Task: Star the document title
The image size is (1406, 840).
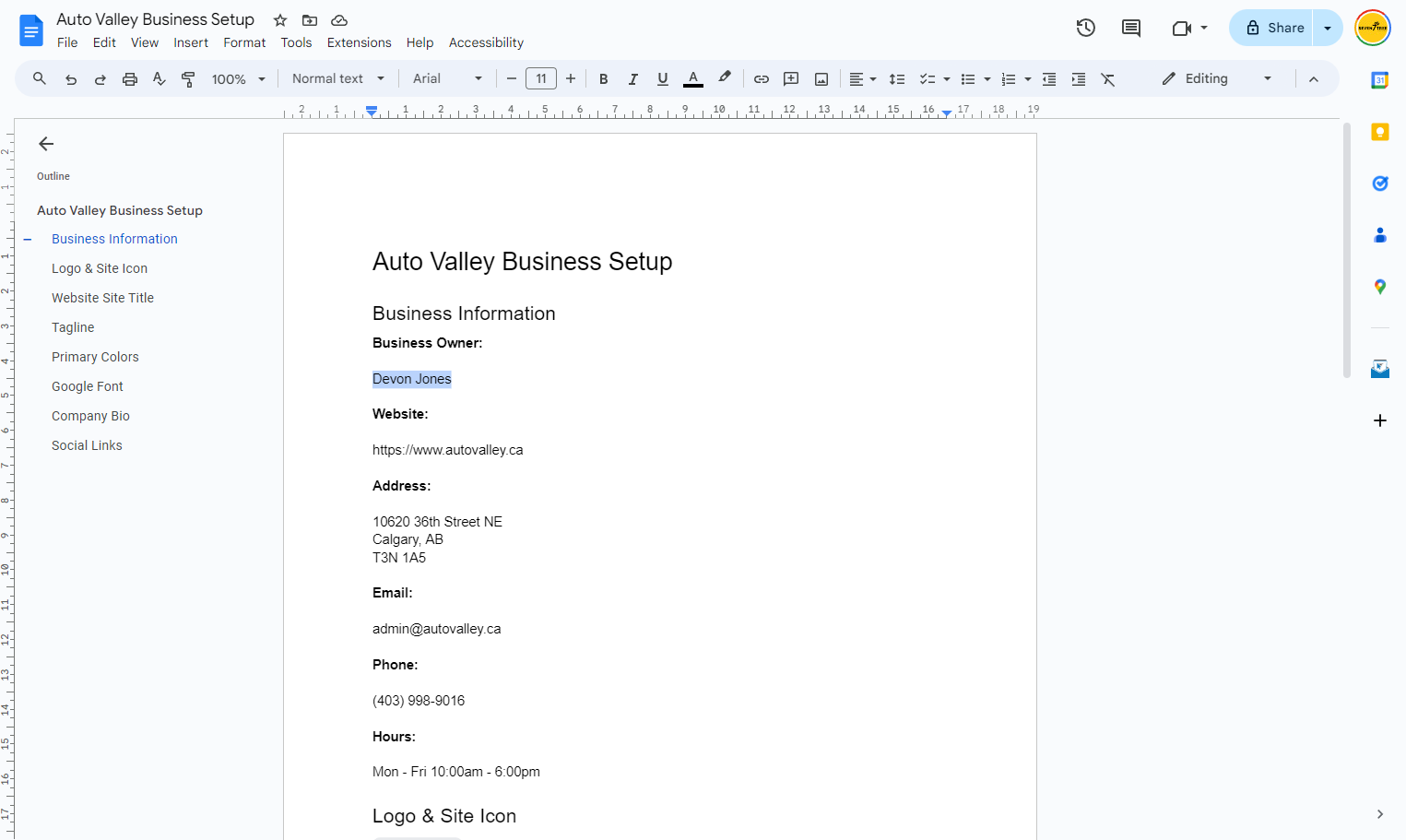Action: pos(280,20)
